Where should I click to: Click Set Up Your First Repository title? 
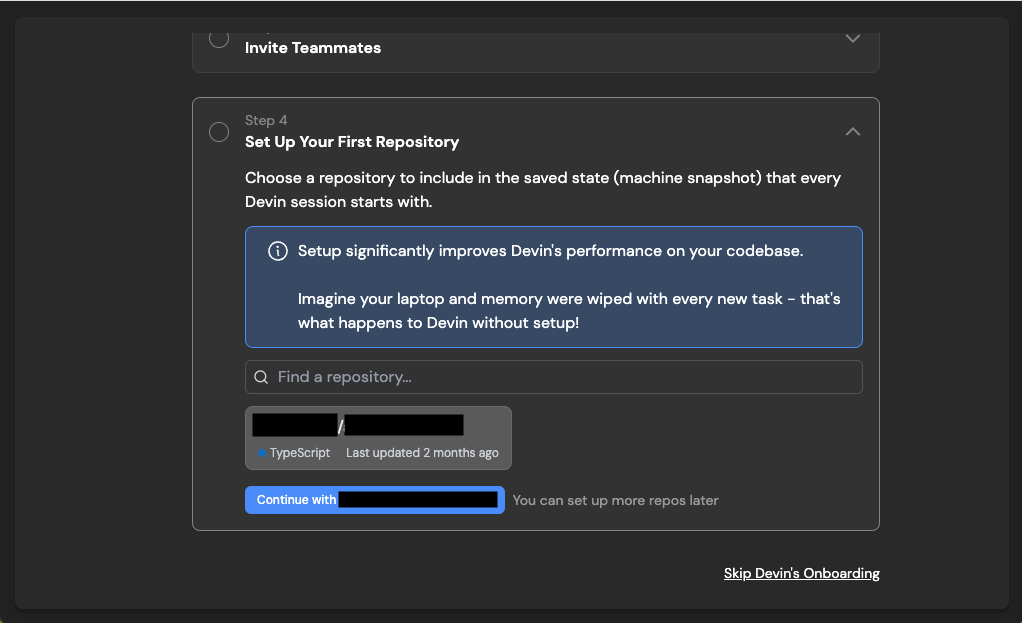(x=352, y=142)
